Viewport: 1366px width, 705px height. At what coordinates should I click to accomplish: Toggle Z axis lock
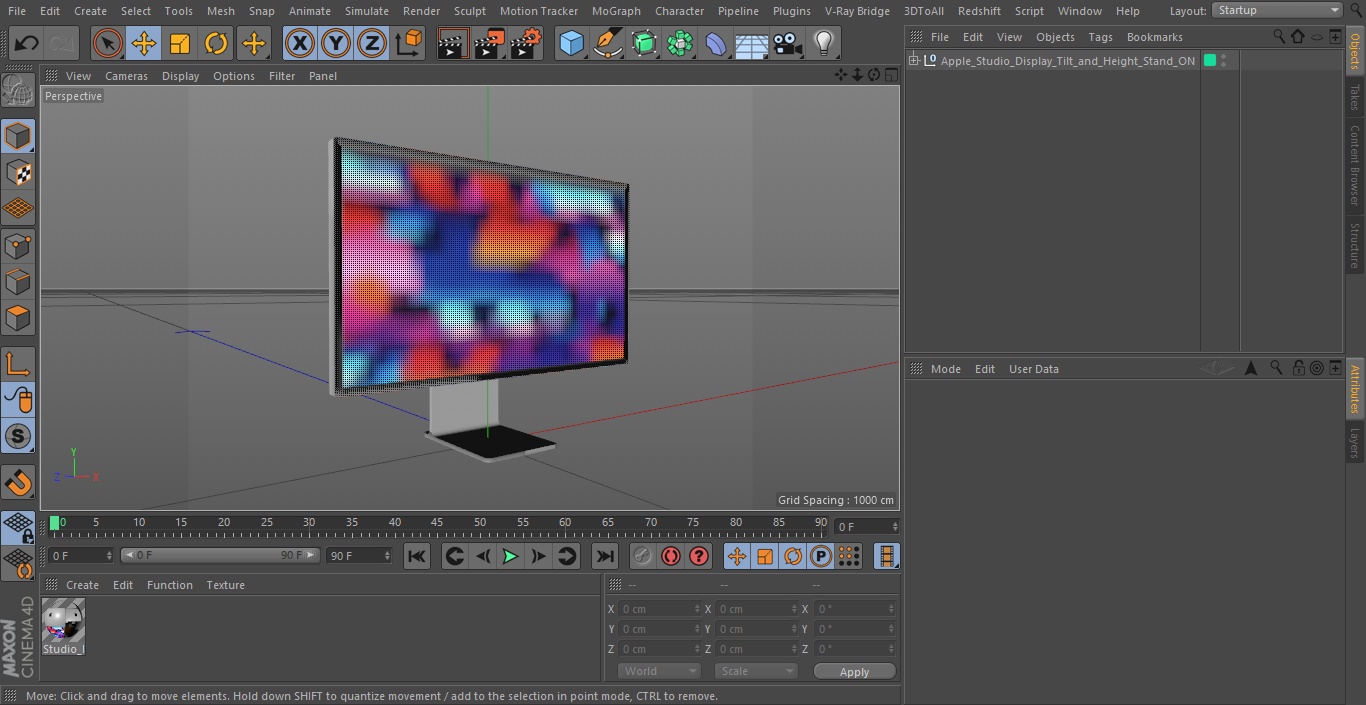coord(372,43)
